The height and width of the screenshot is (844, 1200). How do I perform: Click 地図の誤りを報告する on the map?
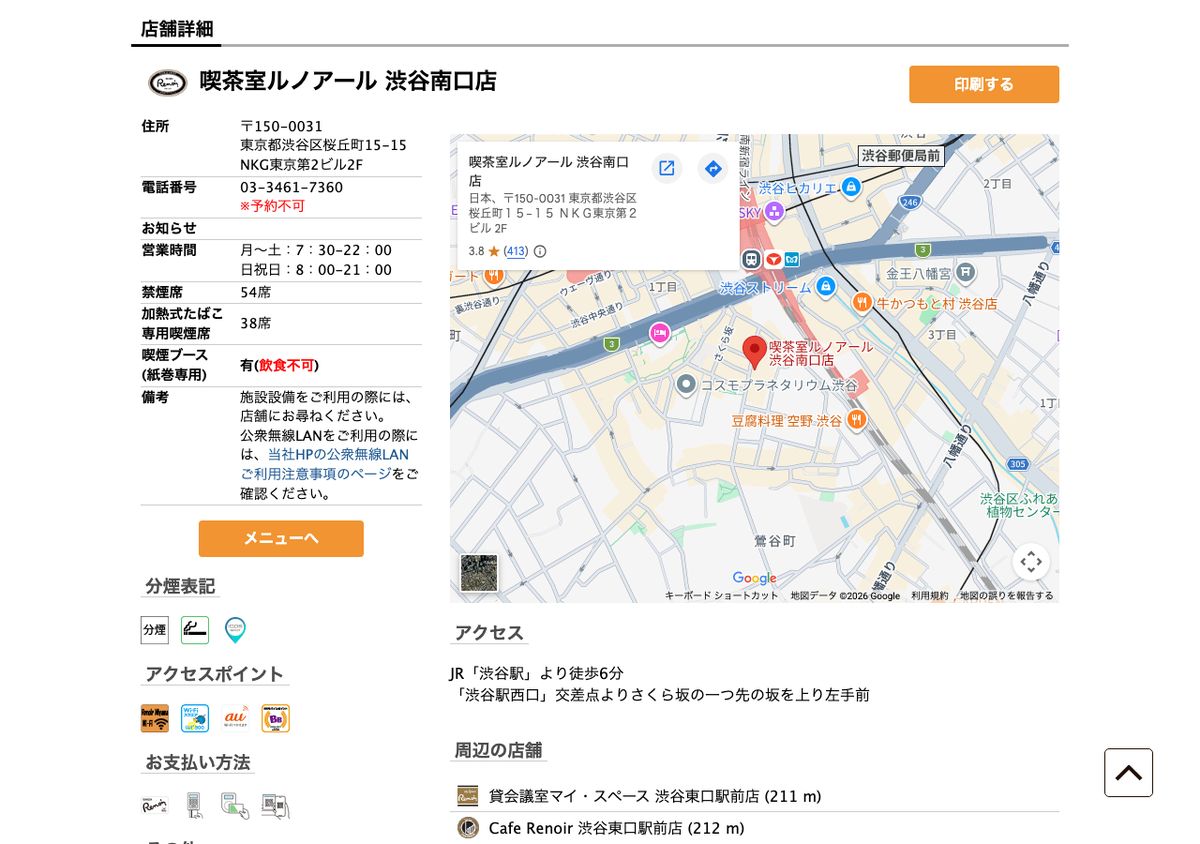pos(1007,596)
